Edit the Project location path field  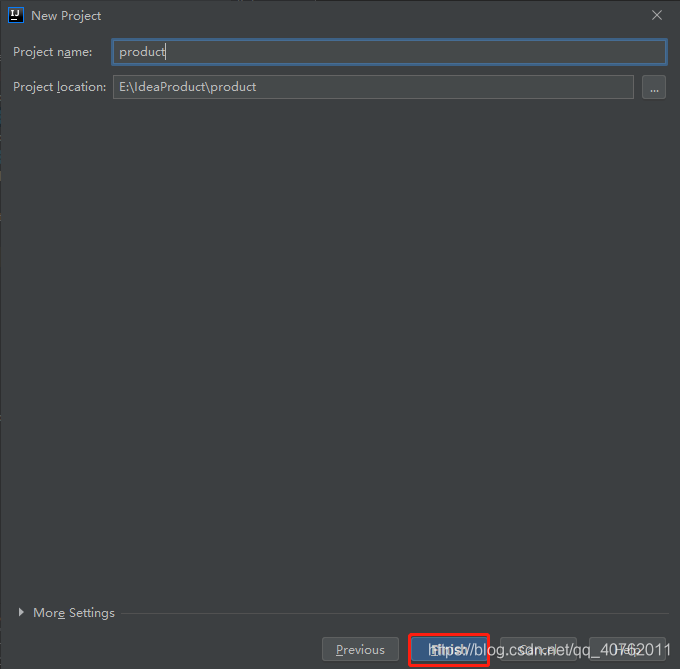[373, 87]
